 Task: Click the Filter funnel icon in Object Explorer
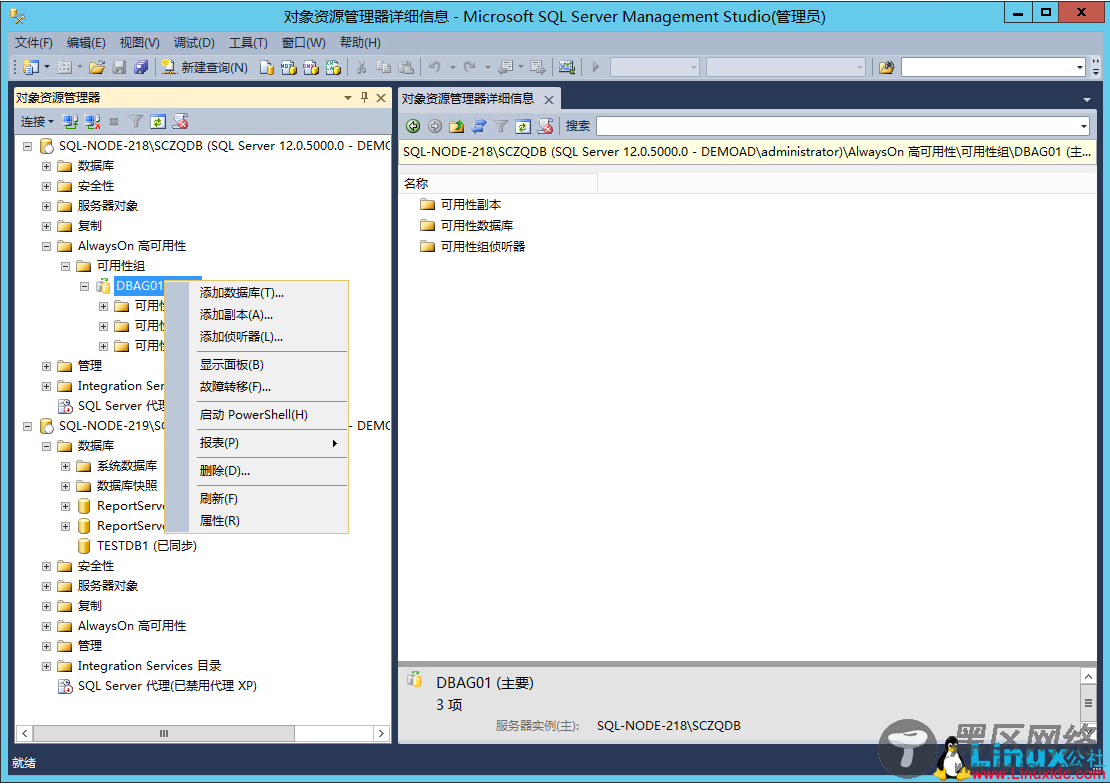point(135,122)
